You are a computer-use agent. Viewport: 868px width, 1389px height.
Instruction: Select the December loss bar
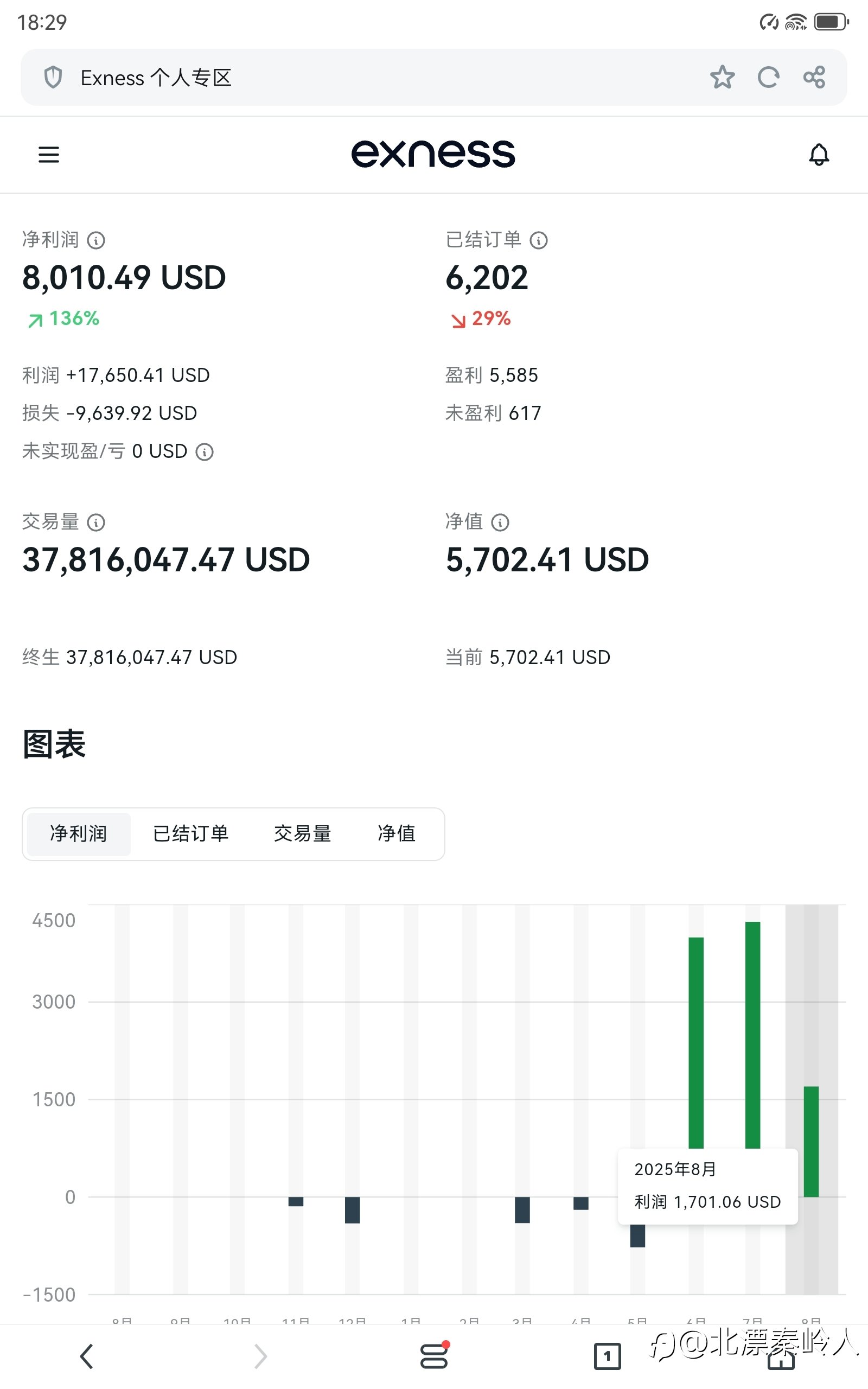[x=353, y=1210]
